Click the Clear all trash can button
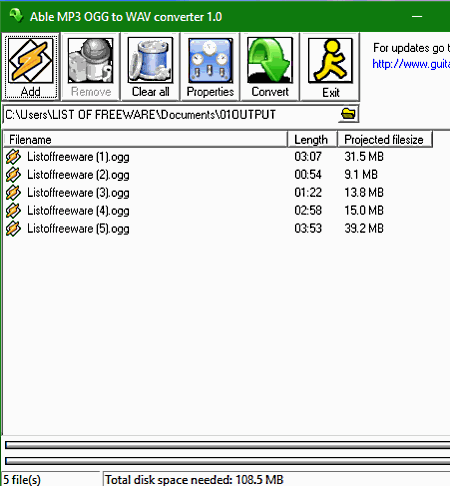The height and width of the screenshot is (486, 450). (150, 66)
